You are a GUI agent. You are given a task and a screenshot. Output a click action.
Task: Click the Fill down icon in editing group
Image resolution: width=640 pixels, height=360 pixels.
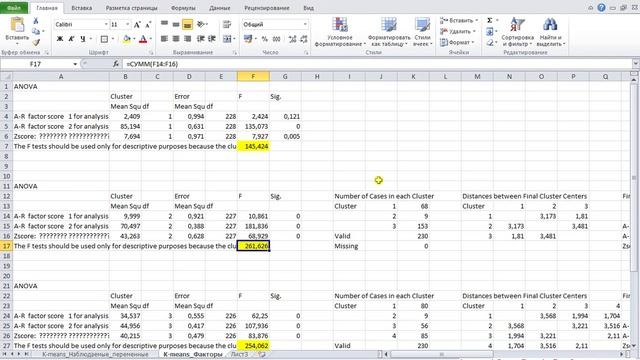(489, 31)
